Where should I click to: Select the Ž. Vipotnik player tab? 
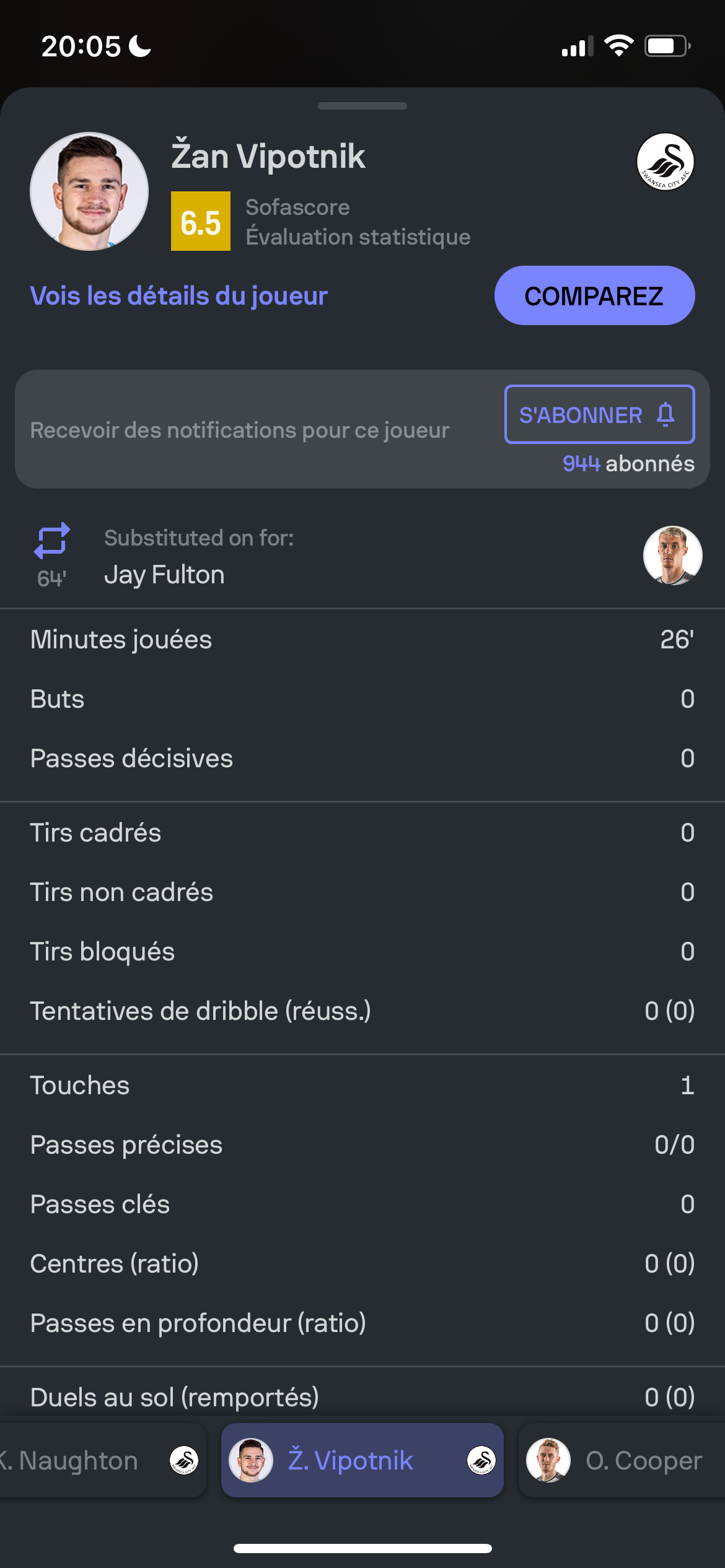(x=362, y=1460)
